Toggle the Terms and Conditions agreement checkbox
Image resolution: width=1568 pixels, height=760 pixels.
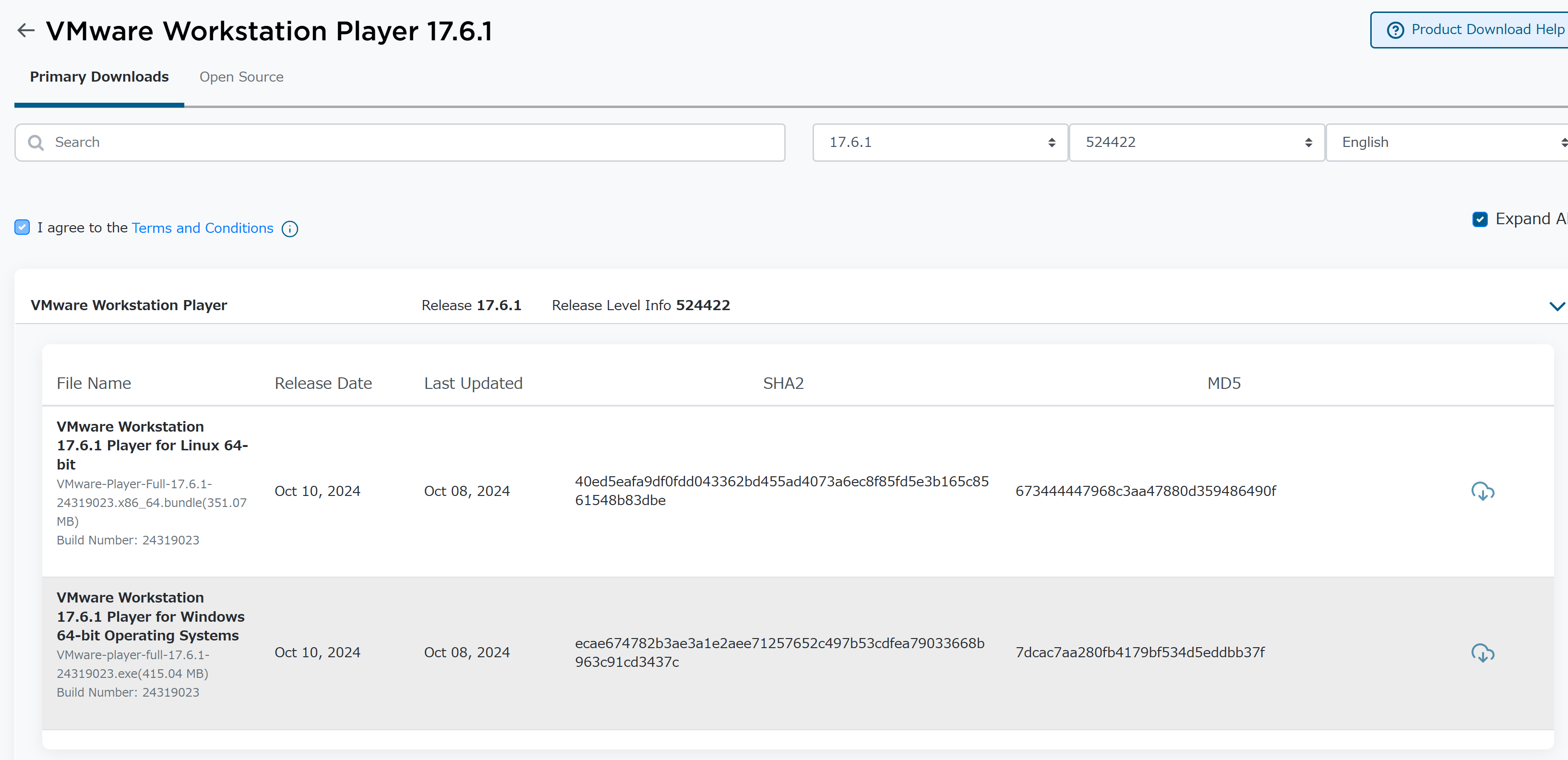coord(22,228)
